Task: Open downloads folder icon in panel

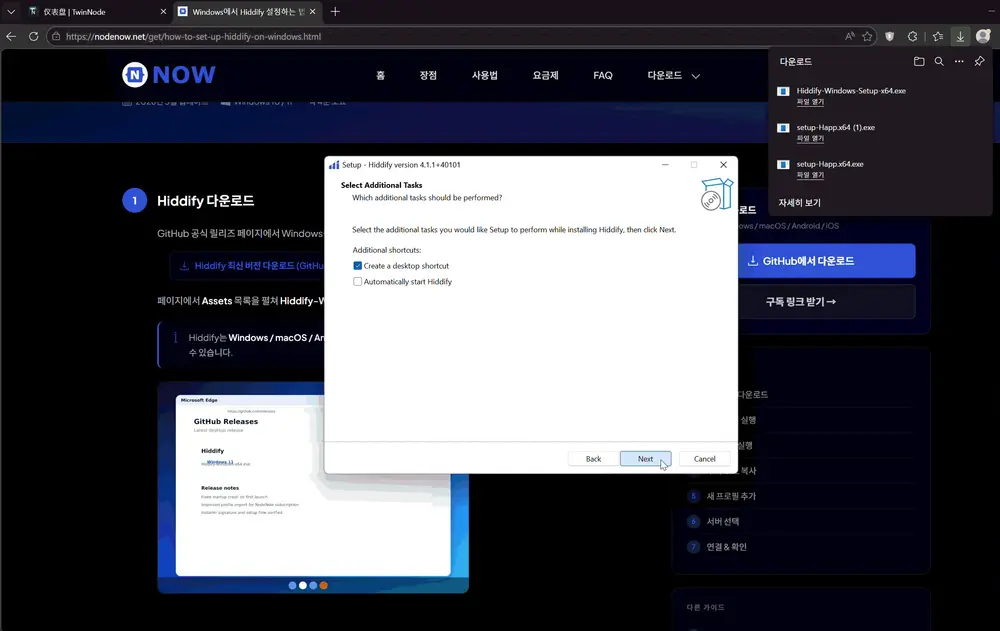Action: (x=919, y=61)
